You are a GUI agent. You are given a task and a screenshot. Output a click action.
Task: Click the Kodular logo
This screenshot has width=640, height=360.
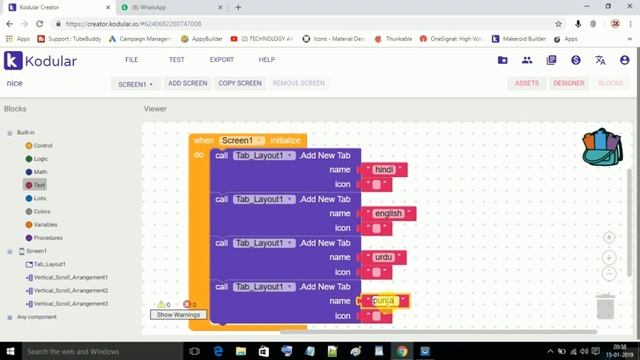click(x=40, y=60)
